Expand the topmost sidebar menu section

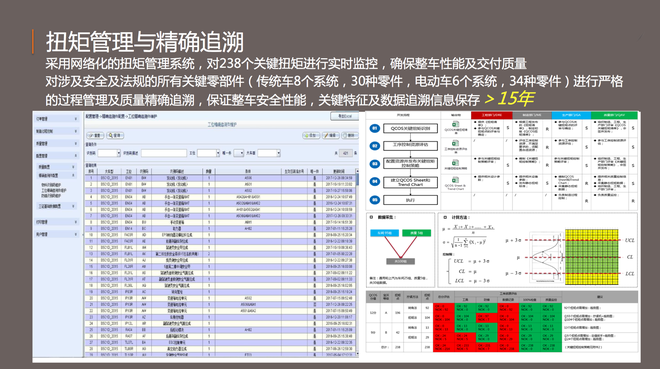pos(57,119)
